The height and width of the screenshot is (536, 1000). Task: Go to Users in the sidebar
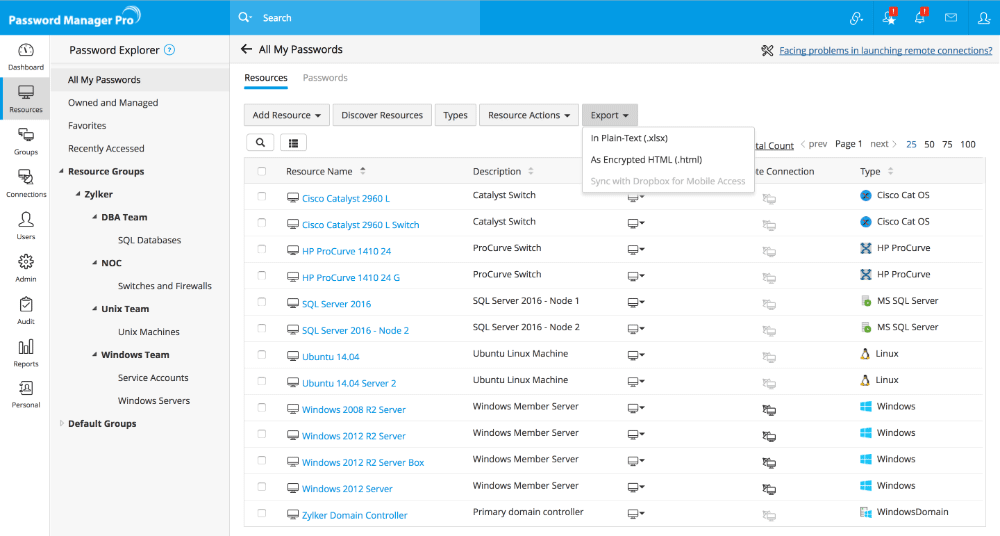point(26,225)
